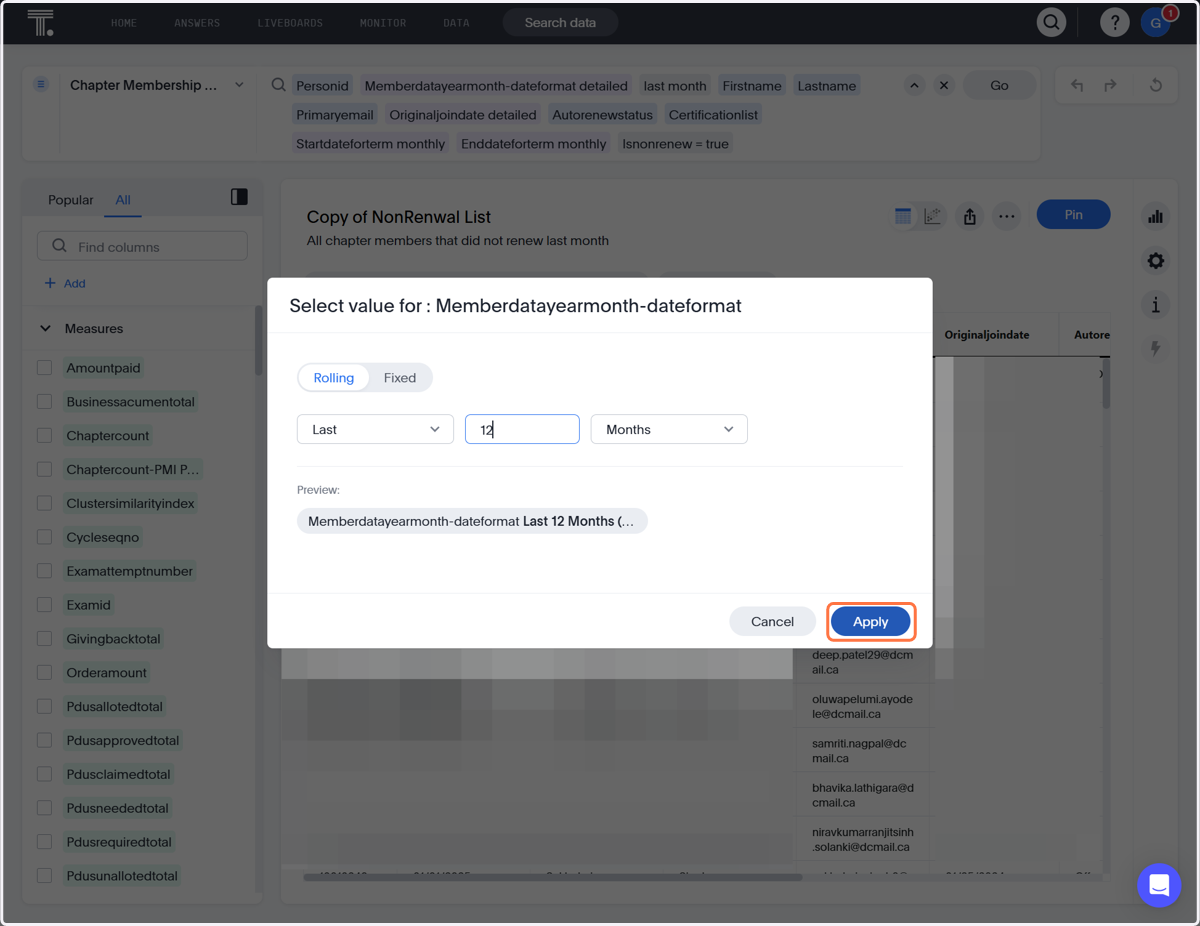Image resolution: width=1200 pixels, height=926 pixels.
Task: Open the info icon in right sidebar
Action: tap(1156, 305)
